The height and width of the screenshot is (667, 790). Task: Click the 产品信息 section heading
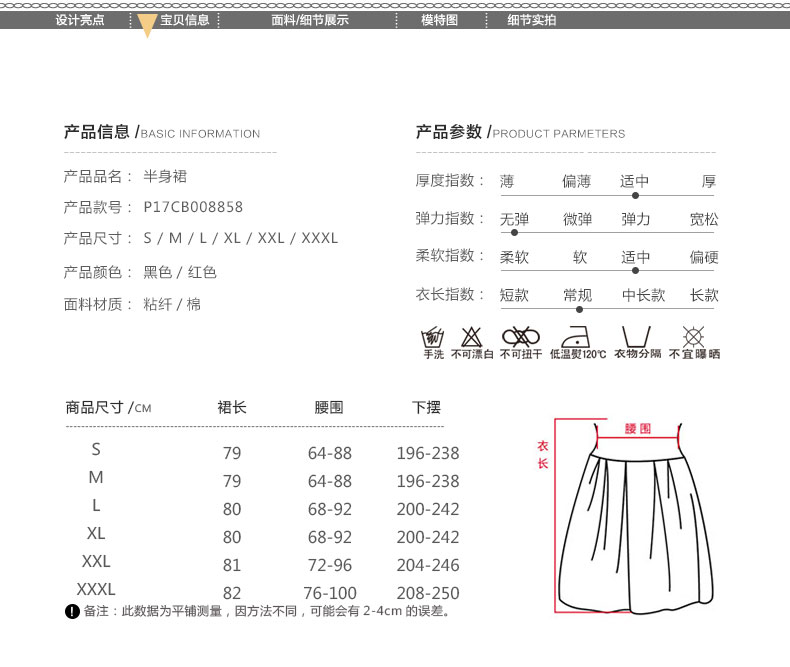click(162, 132)
